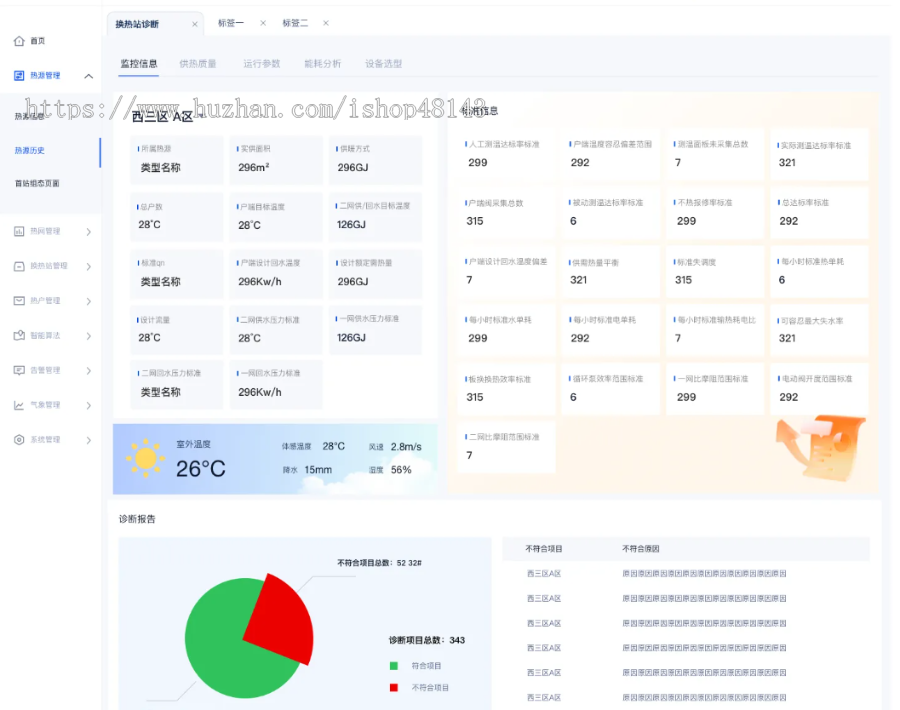900x710 pixels.
Task: Click the 26°C outdoor temperature value
Action: coord(201,469)
